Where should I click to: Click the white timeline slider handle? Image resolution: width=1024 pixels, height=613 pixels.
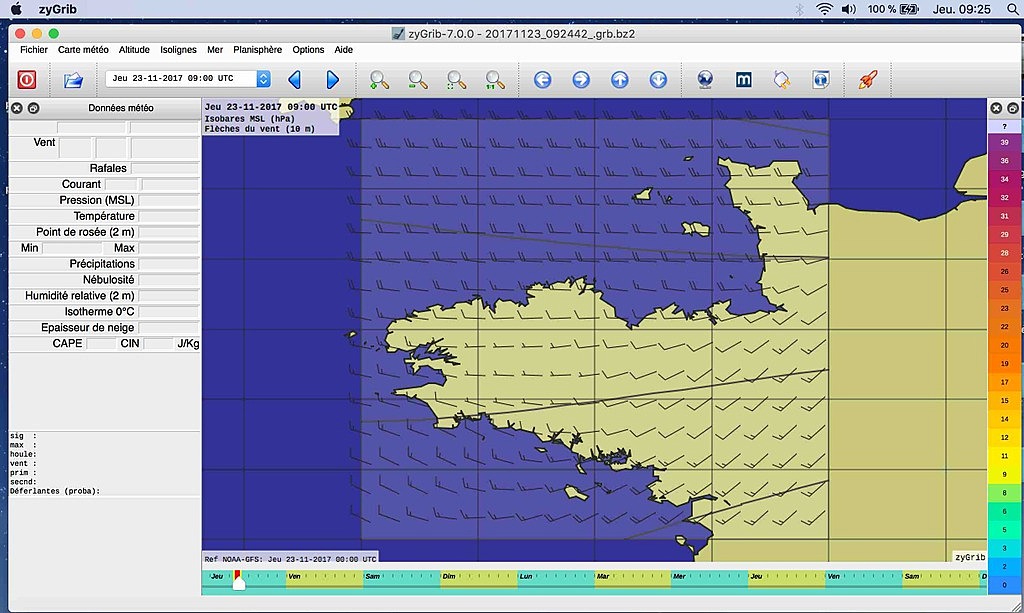(238, 584)
